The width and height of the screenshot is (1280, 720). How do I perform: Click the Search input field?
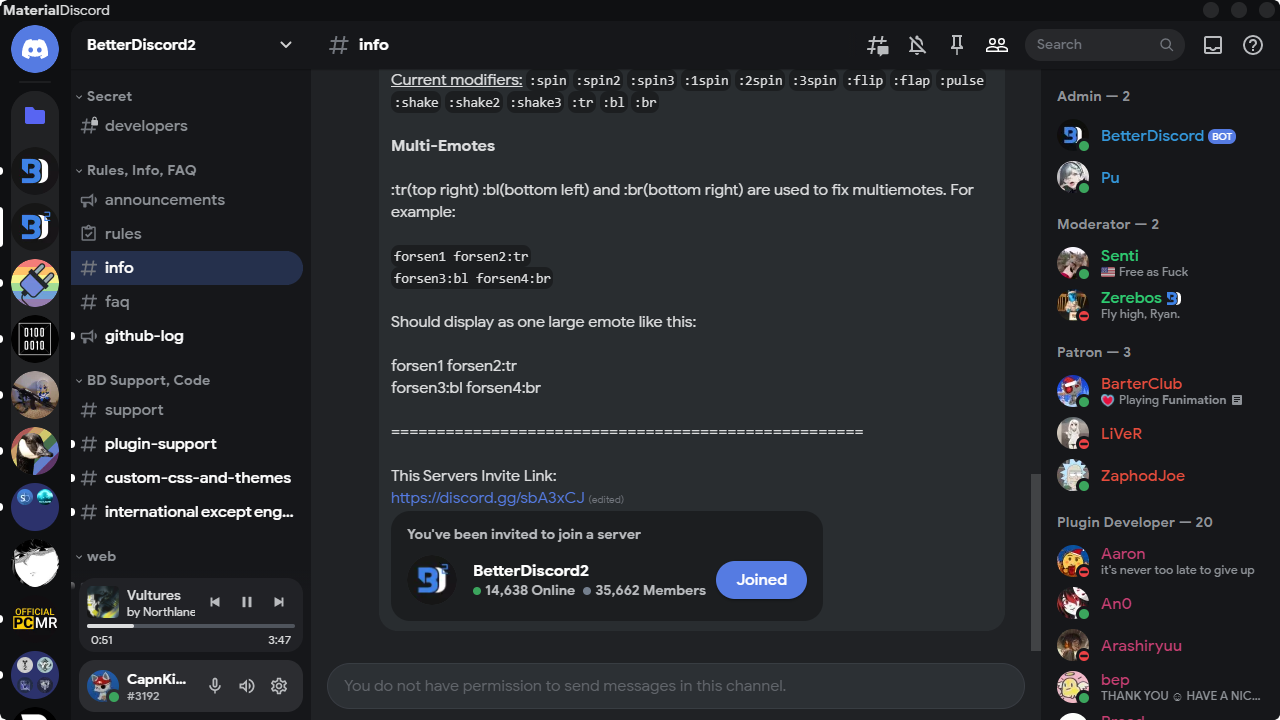click(x=1095, y=45)
